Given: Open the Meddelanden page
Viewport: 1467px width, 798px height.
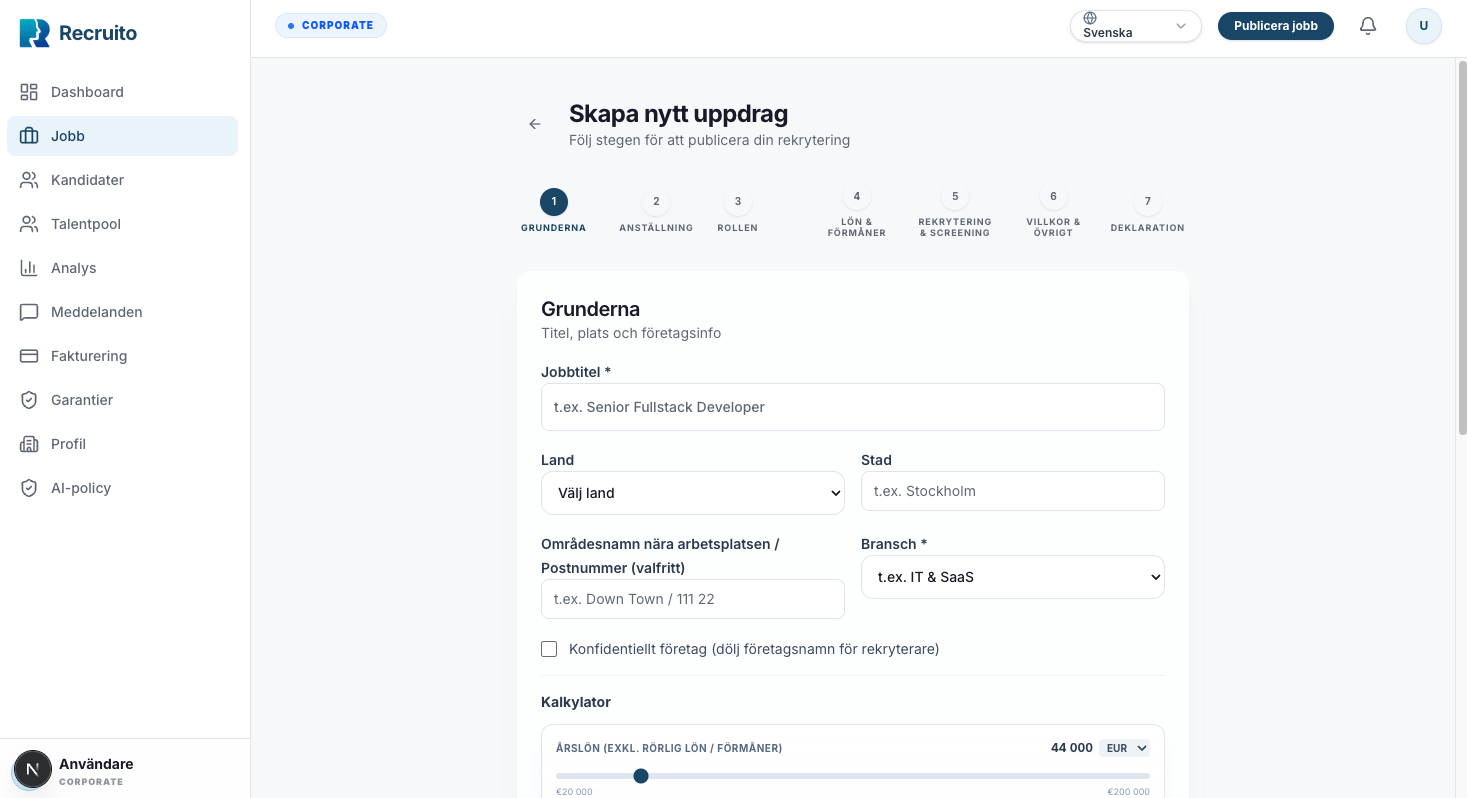Looking at the screenshot, I should click(x=122, y=312).
